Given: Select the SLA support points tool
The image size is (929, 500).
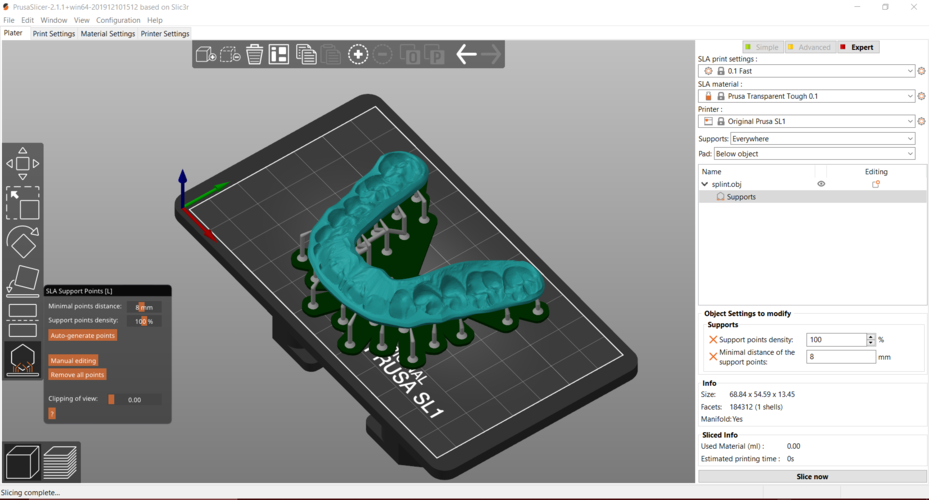Looking at the screenshot, I should coord(23,360).
